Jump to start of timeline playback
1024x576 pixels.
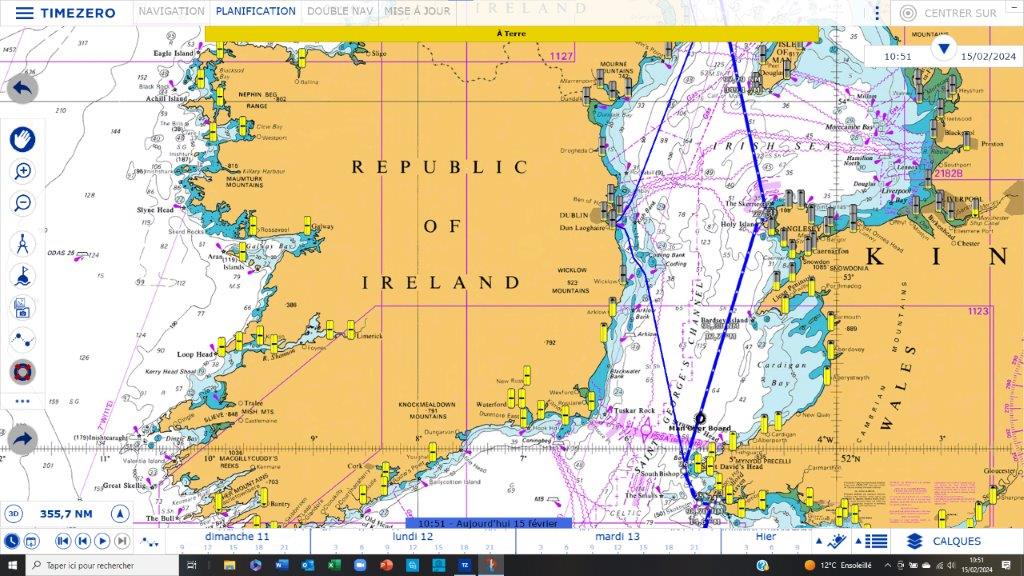click(63, 541)
